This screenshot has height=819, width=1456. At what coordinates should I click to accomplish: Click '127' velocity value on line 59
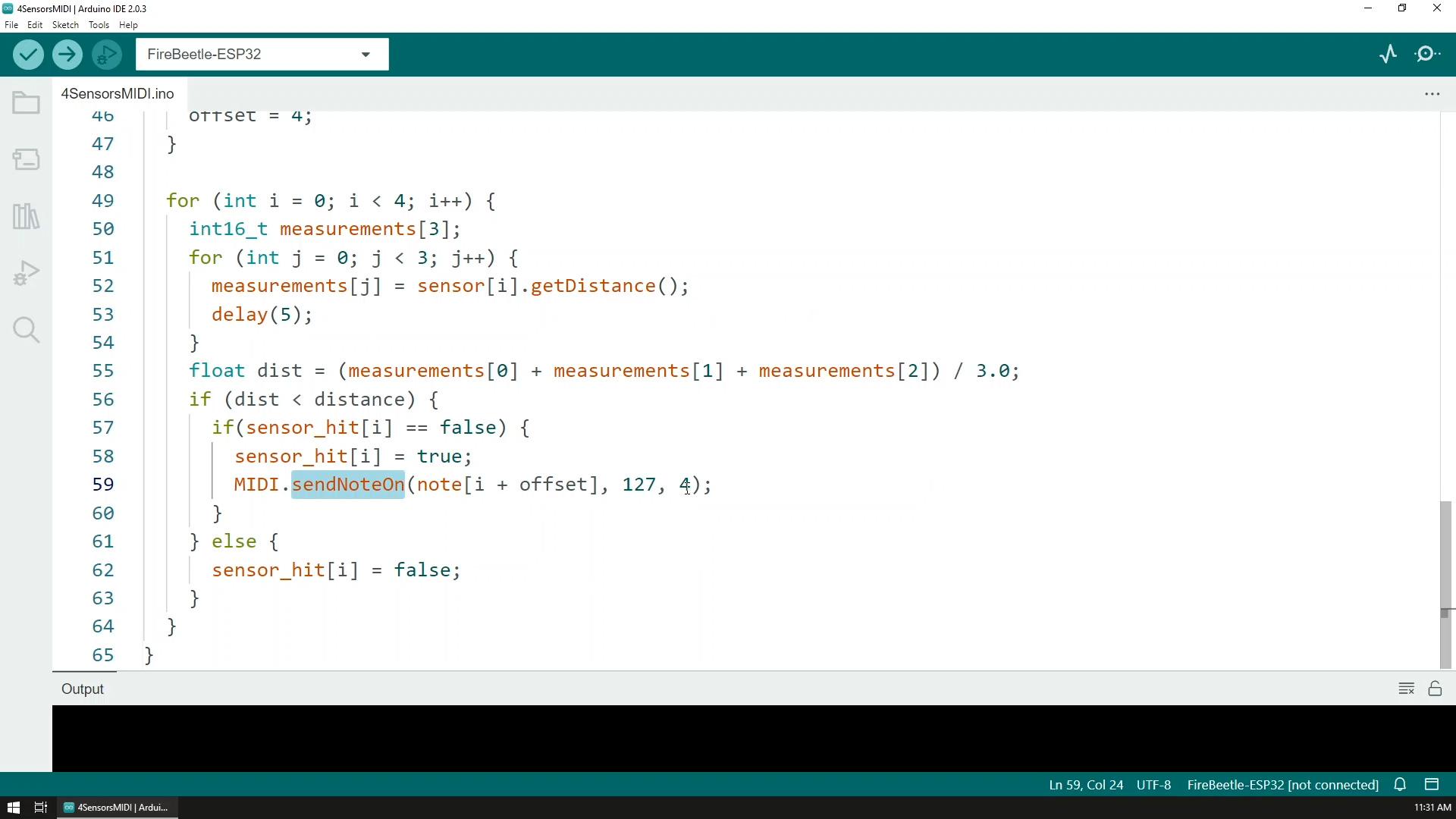639,485
